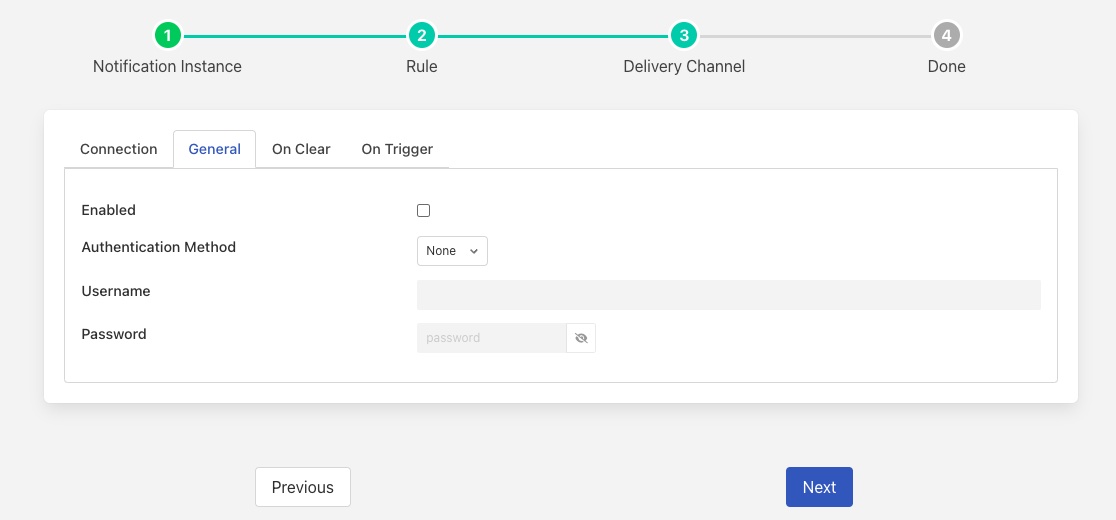The height and width of the screenshot is (520, 1116).
Task: Click into the Password field
Action: pyautogui.click(x=491, y=338)
